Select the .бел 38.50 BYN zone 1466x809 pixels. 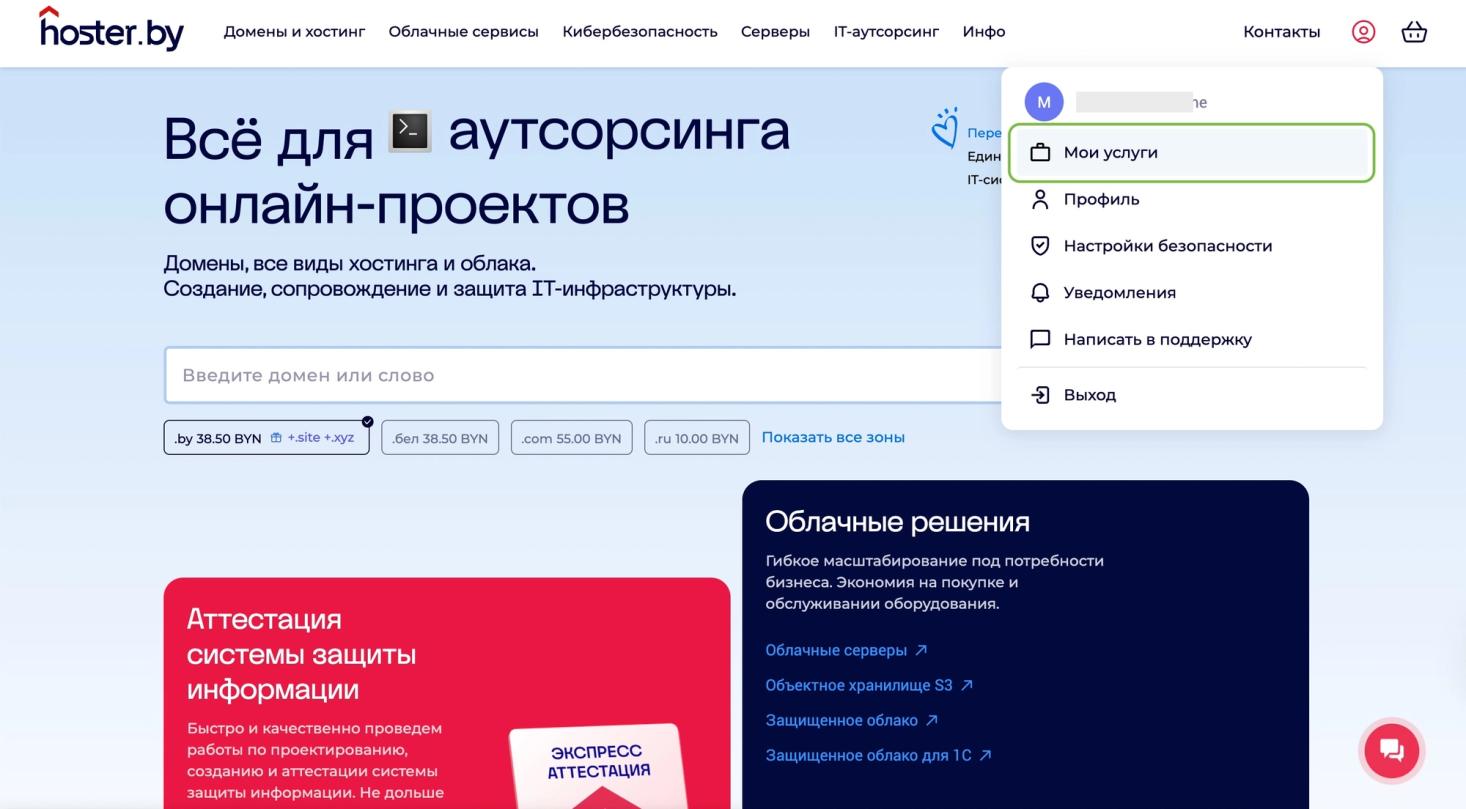pyautogui.click(x=440, y=438)
